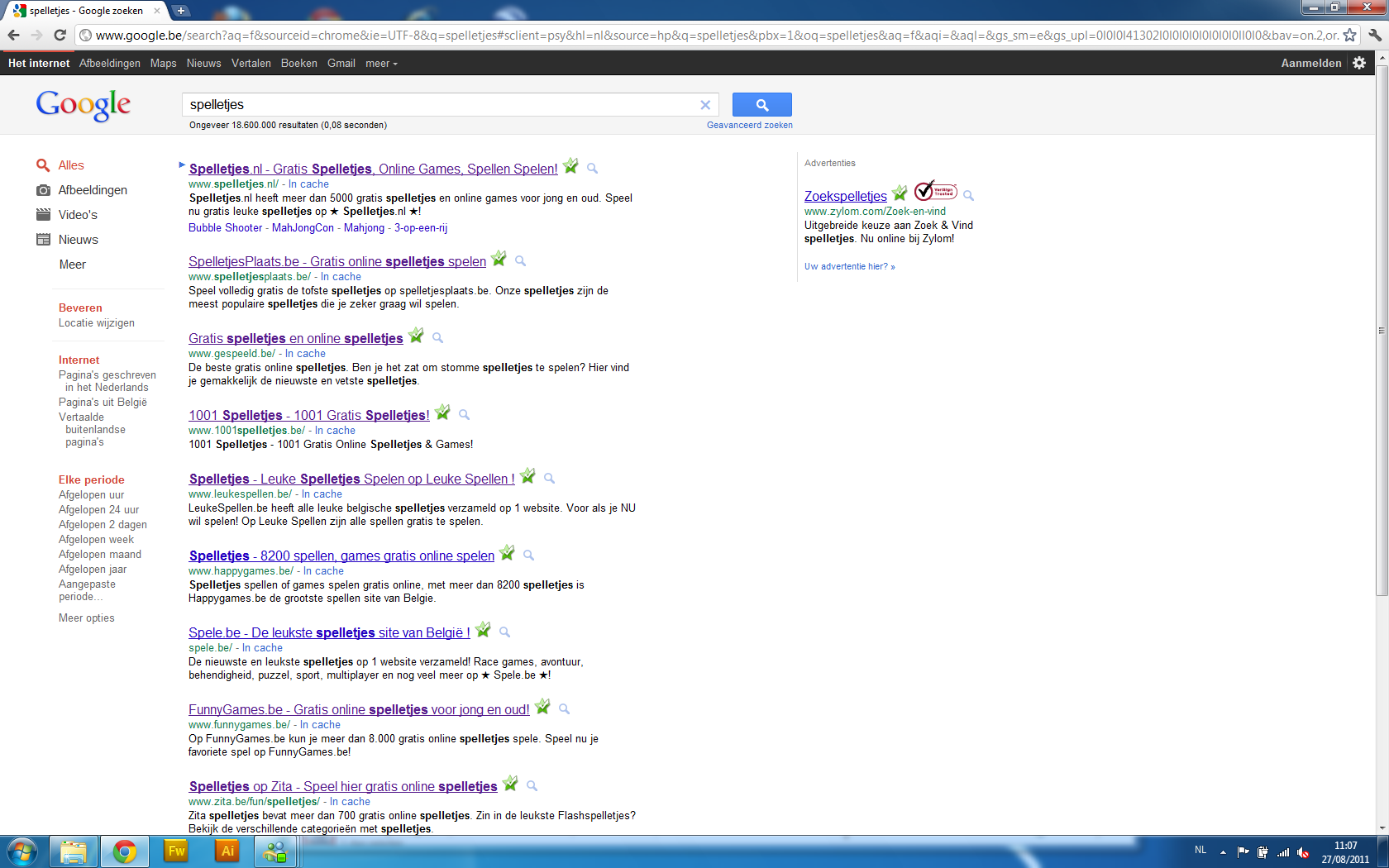Viewport: 1389px width, 868px height.
Task: Select the Nieuws newspaper icon in sidebar
Action: pos(44,240)
